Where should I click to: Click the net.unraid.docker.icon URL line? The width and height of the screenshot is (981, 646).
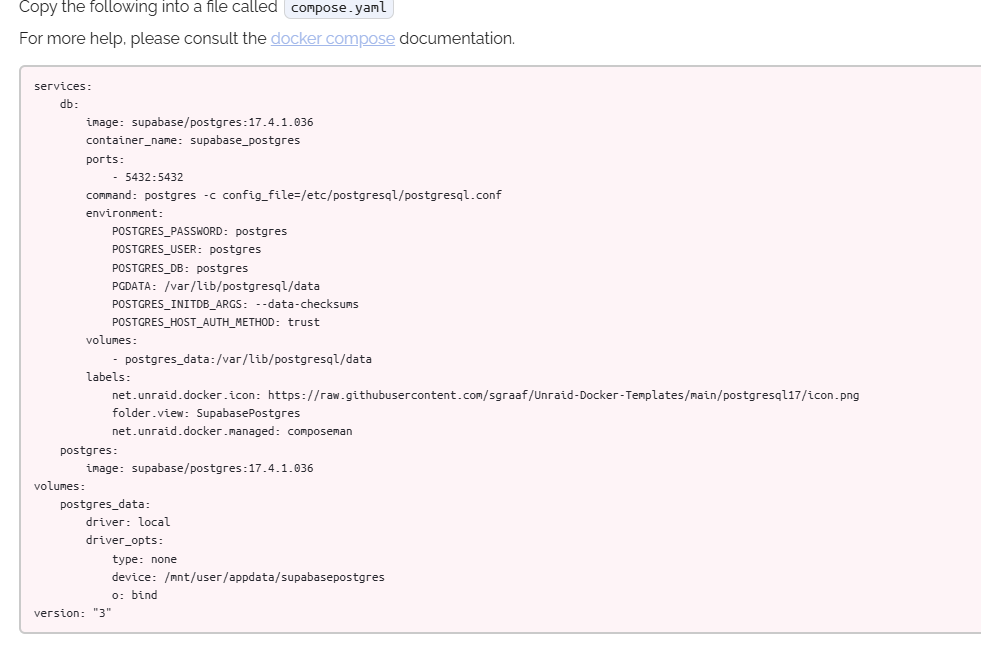(x=485, y=395)
